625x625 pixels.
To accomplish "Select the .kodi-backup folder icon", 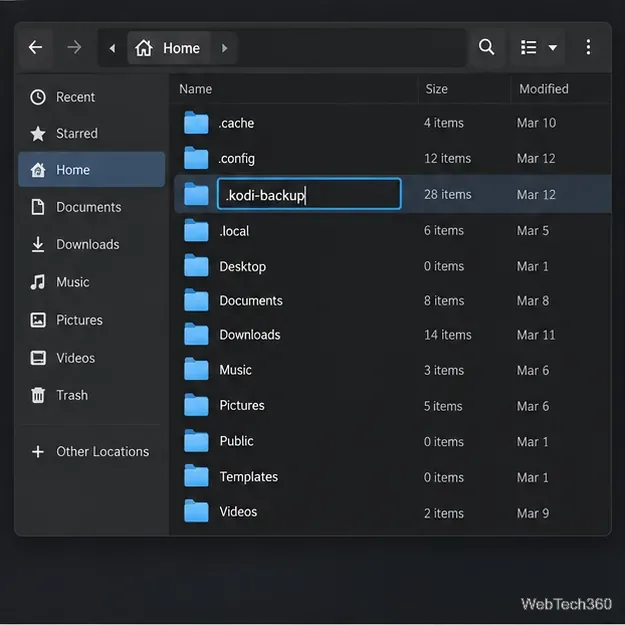I will (196, 194).
